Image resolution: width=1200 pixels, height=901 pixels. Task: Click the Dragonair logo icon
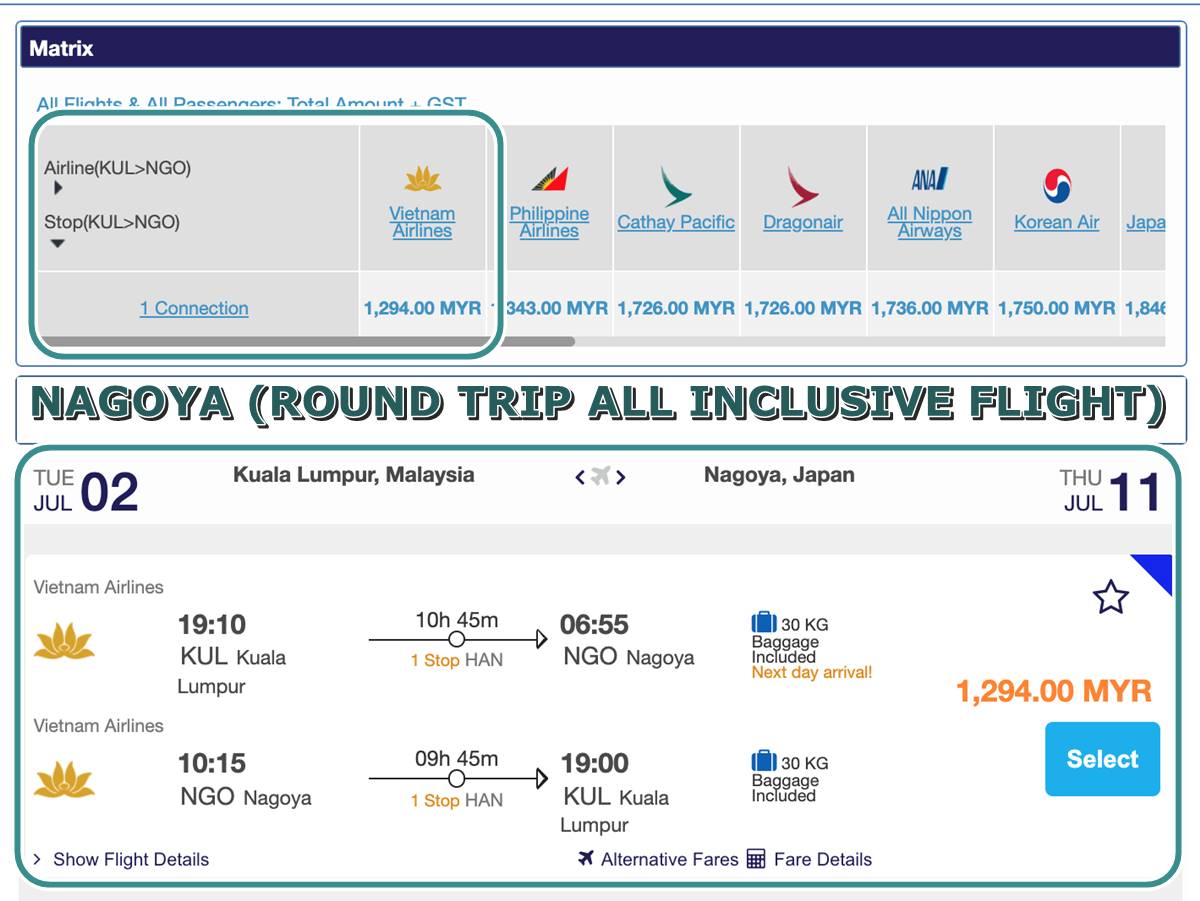(x=803, y=187)
